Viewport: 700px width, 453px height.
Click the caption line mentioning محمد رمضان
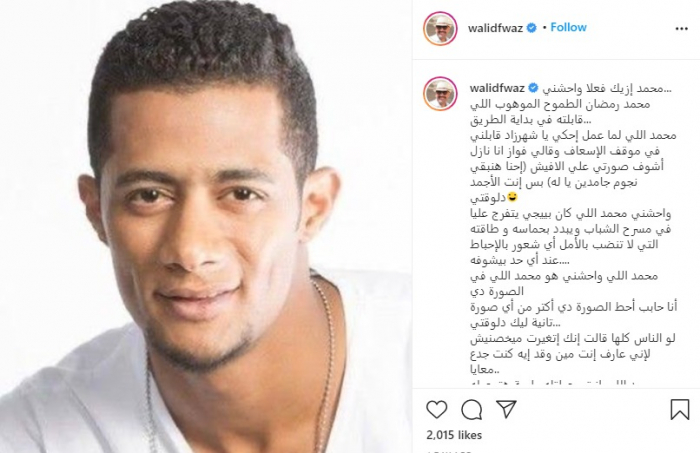pos(560,104)
